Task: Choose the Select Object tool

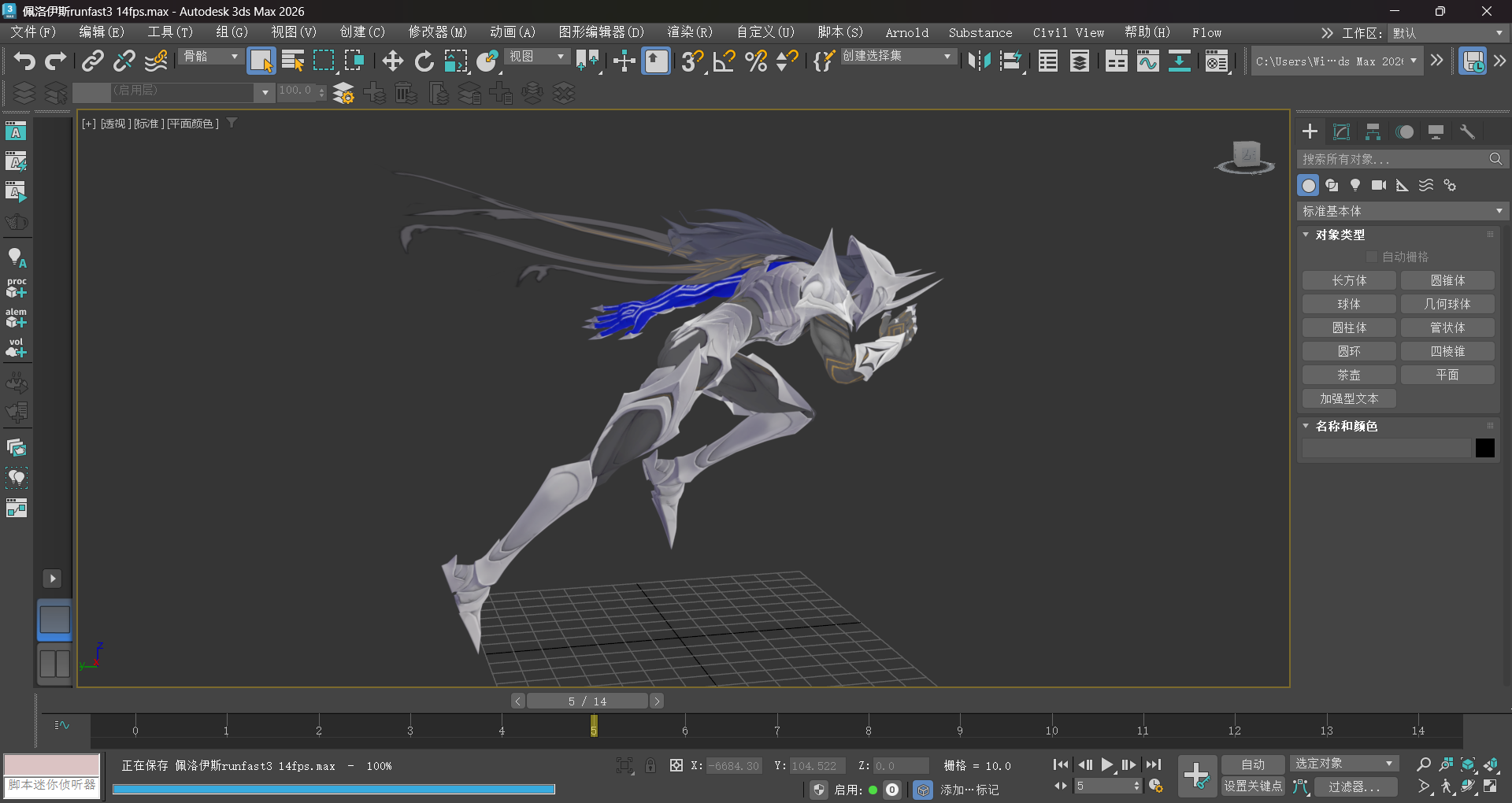Action: point(261,61)
